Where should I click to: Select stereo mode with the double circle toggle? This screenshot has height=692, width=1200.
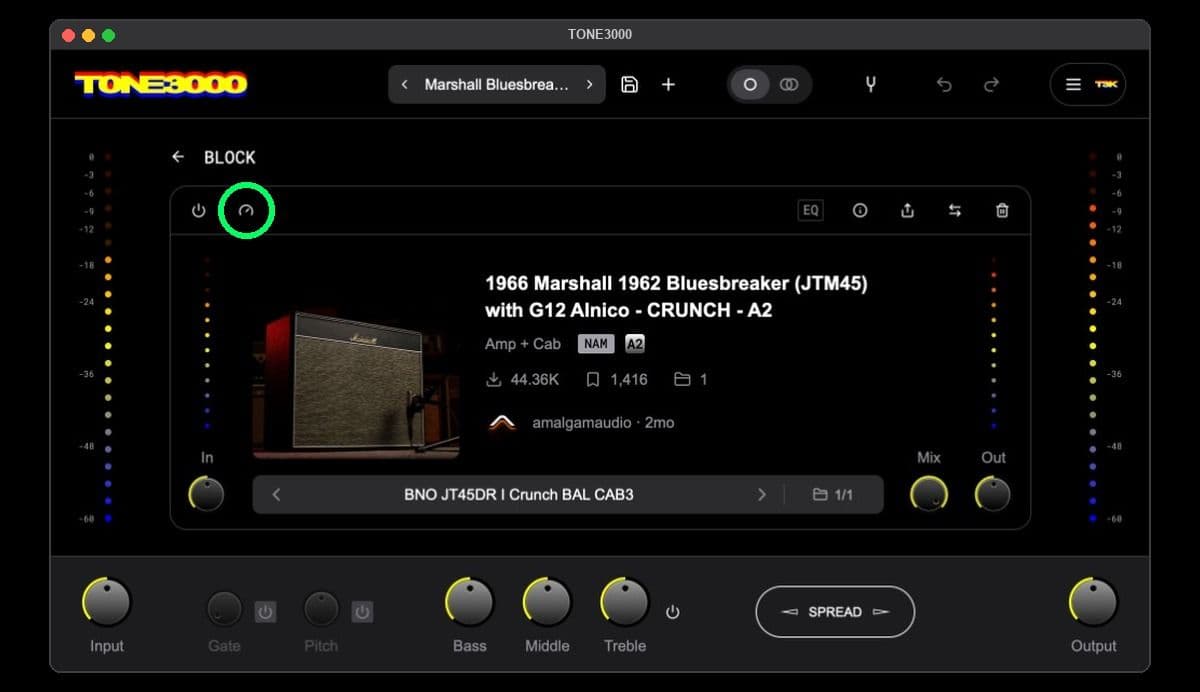789,85
